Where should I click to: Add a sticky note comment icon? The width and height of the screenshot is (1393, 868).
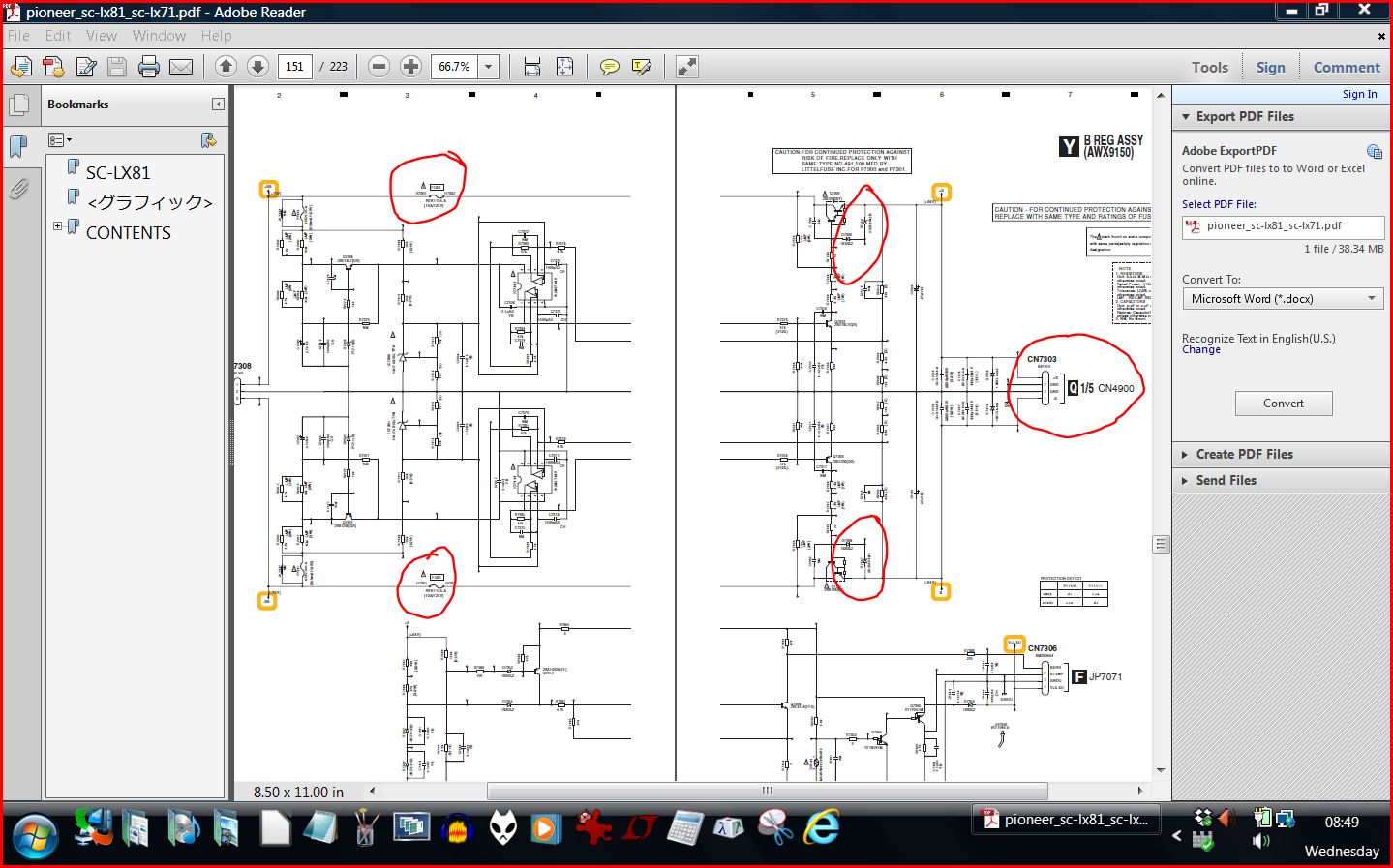tap(609, 67)
